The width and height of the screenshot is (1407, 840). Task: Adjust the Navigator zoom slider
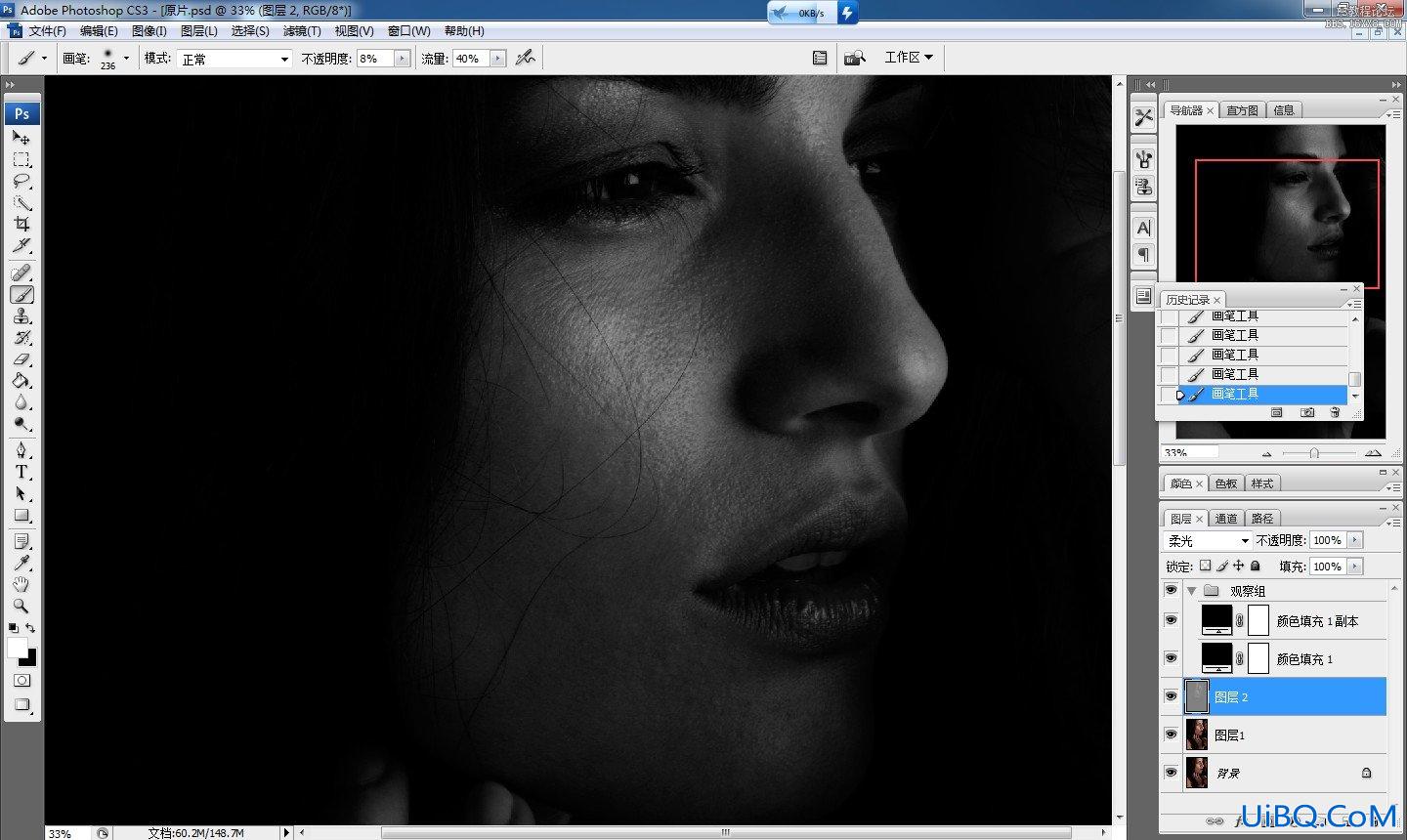click(1314, 453)
